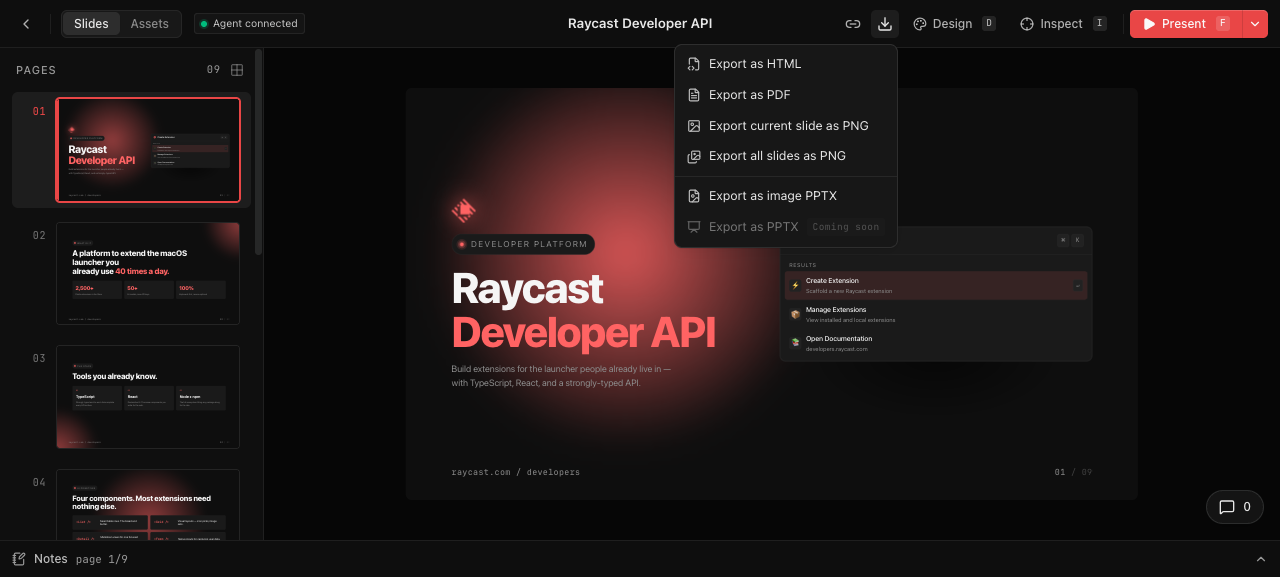
Task: Switch to the Slides tab
Action: (x=91, y=24)
